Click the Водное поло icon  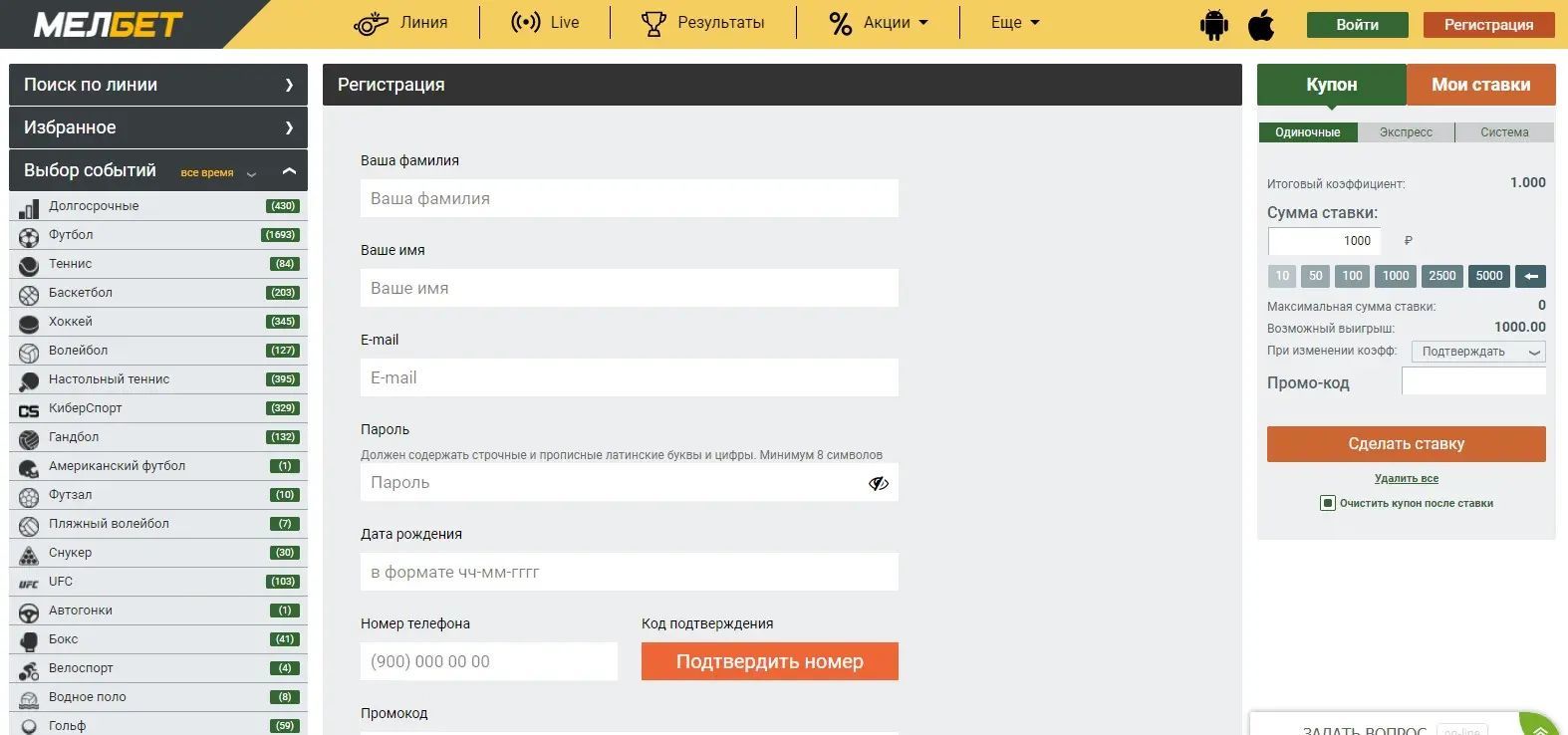coord(29,698)
